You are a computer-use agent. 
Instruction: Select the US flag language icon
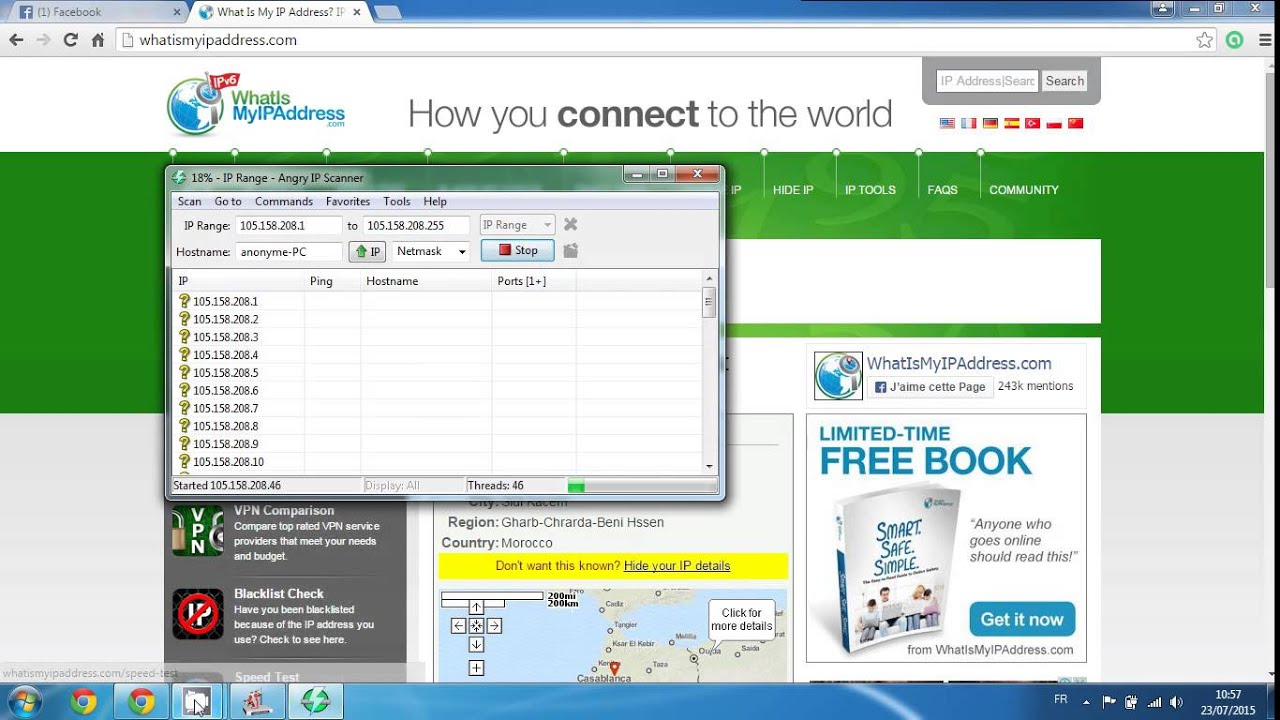(947, 123)
